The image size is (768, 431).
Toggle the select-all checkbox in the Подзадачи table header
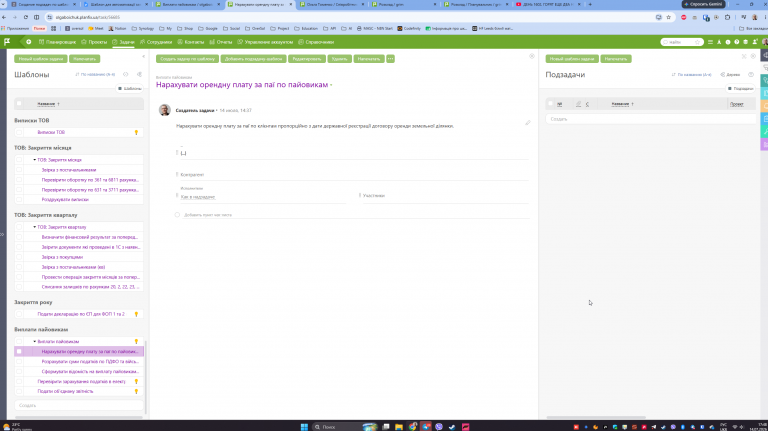coord(551,103)
